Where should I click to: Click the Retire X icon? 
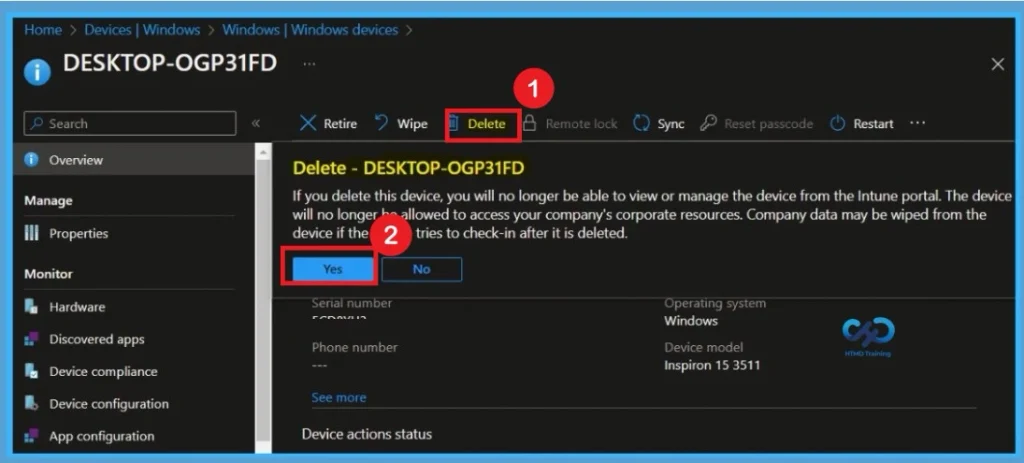(x=308, y=123)
